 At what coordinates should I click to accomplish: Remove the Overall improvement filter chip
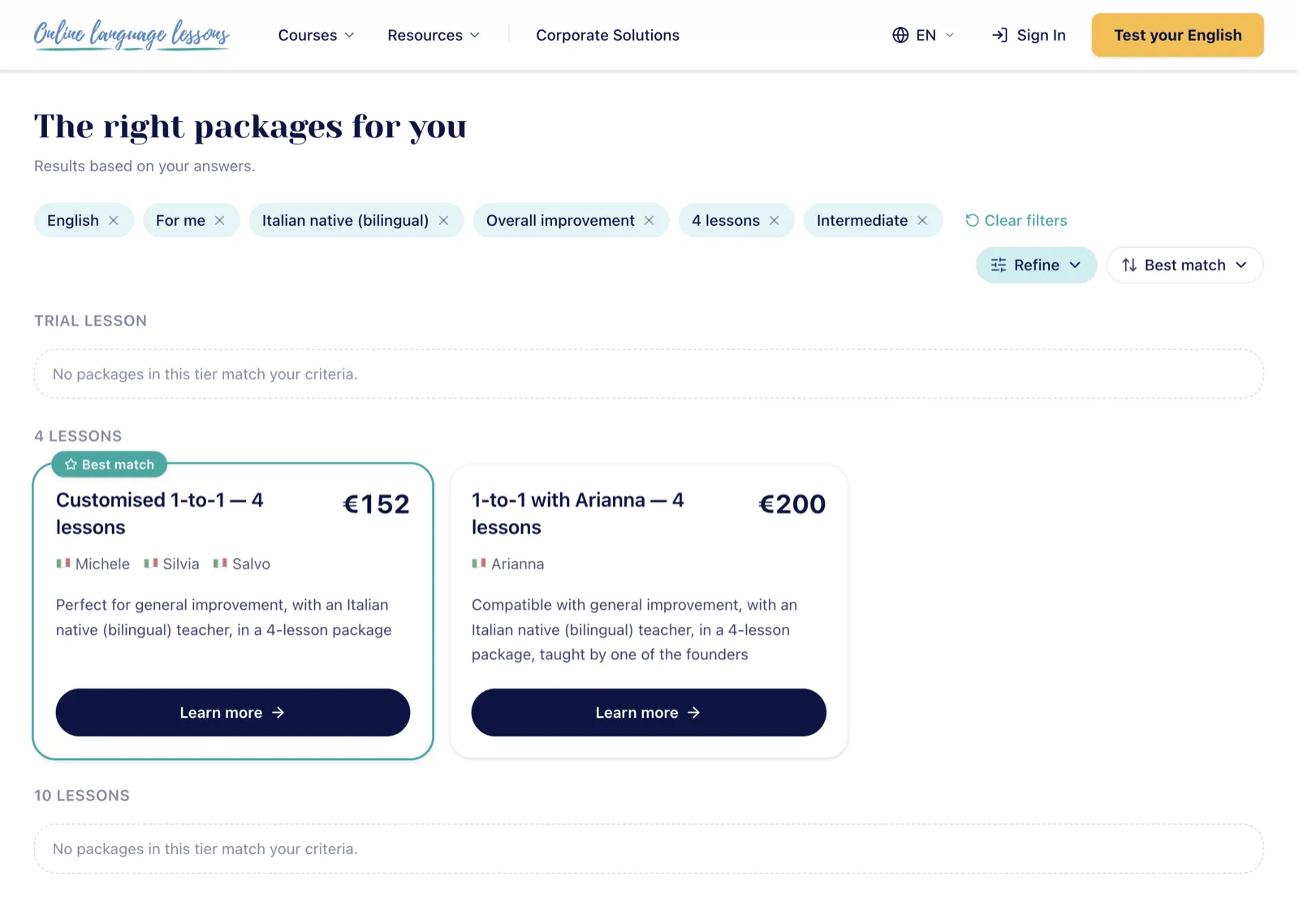[x=649, y=221]
